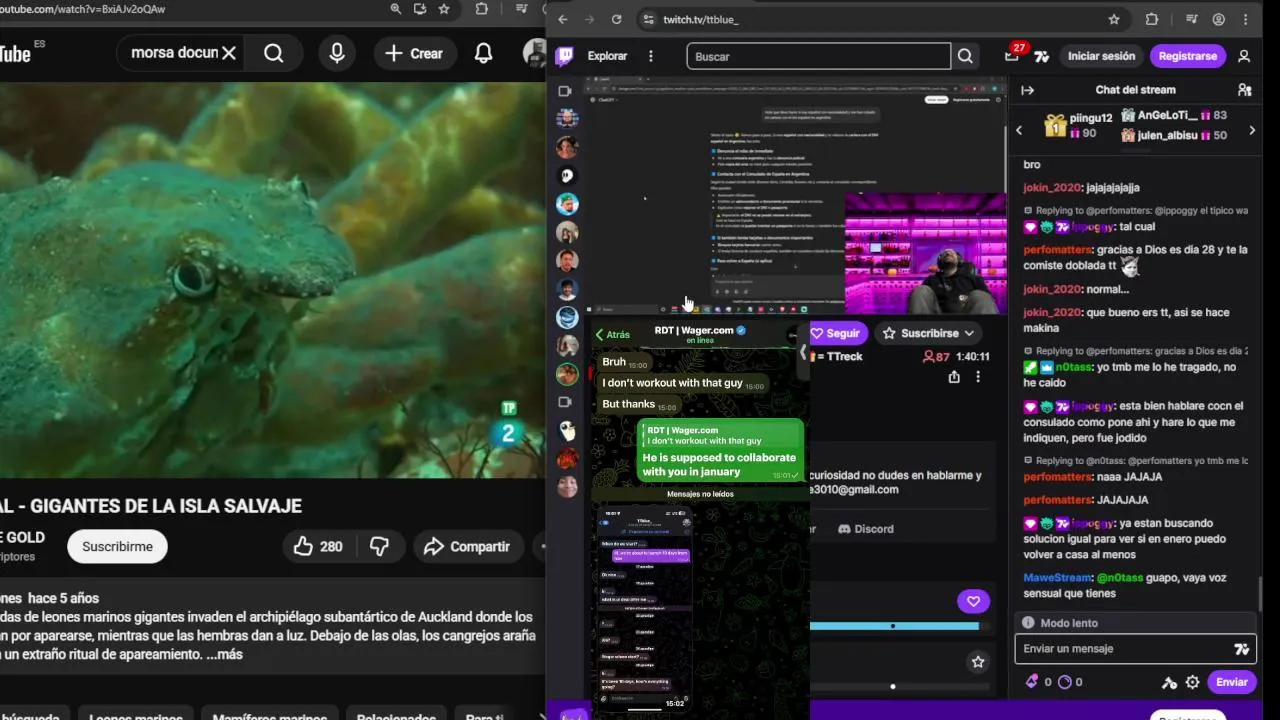
Task: Click gifter piingu12 in chat leaderboard
Action: tap(1091, 118)
